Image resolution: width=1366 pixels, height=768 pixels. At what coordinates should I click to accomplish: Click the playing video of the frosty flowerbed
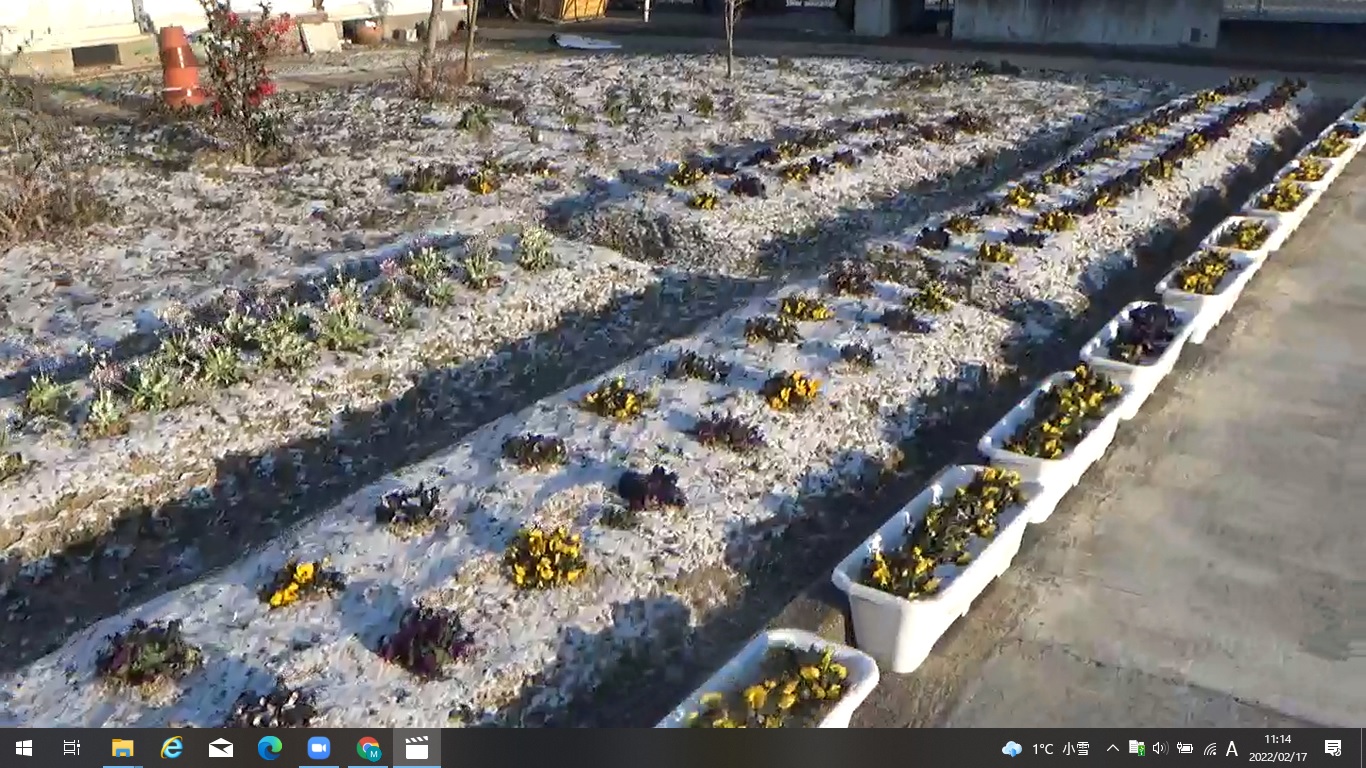point(683,364)
